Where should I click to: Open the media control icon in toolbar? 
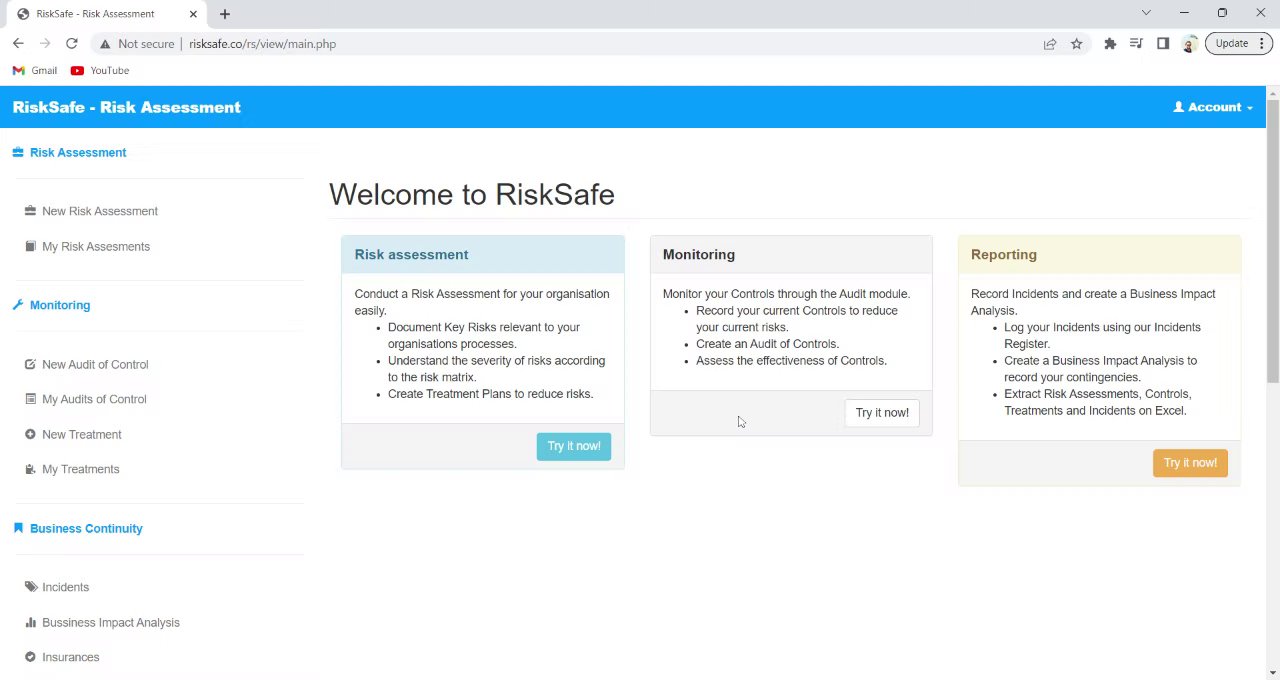tap(1136, 44)
